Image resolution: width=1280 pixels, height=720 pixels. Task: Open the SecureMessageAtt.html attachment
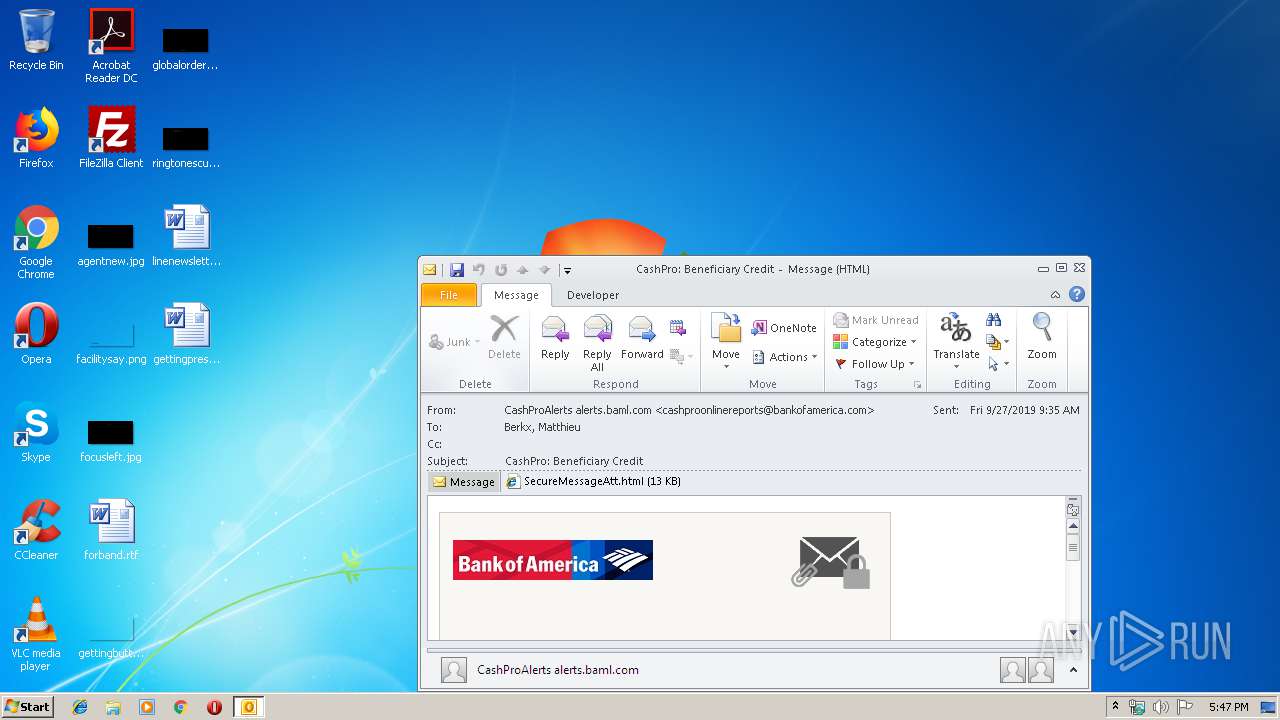pos(593,481)
